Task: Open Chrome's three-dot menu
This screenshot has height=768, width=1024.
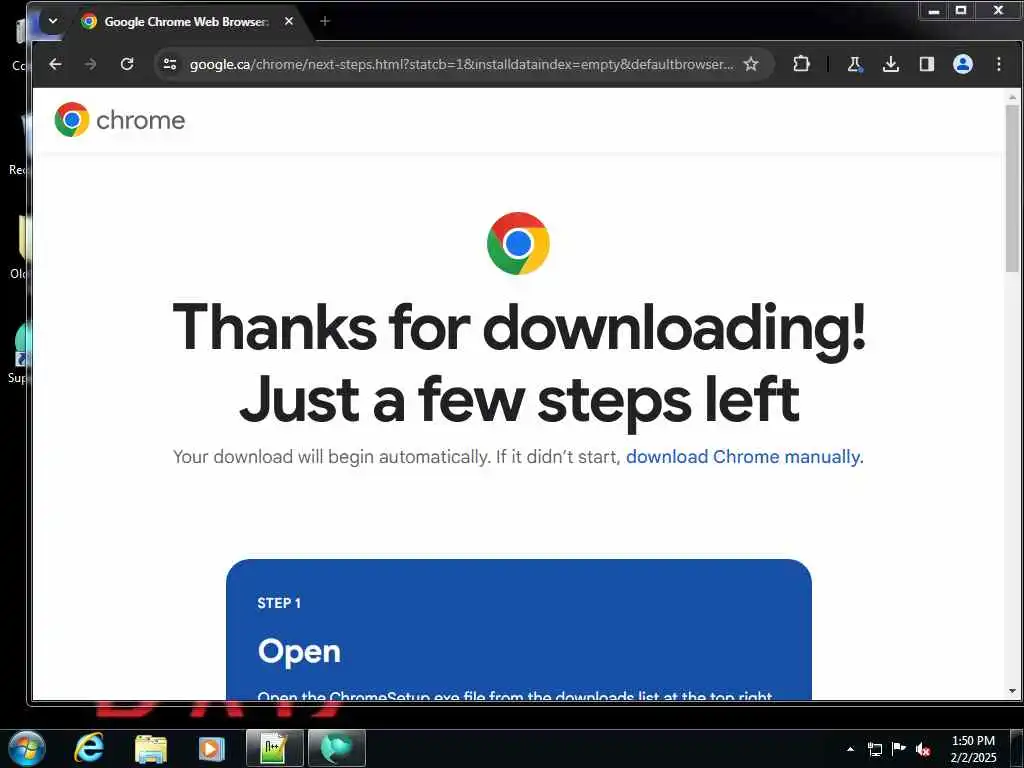Action: tap(999, 64)
